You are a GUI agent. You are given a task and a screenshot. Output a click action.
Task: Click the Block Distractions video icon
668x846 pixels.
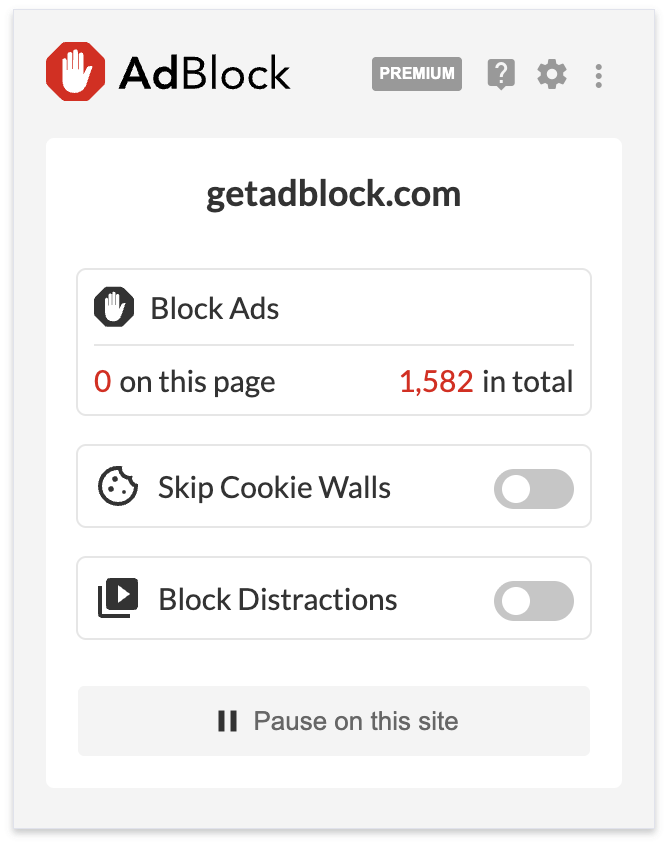click(x=117, y=599)
